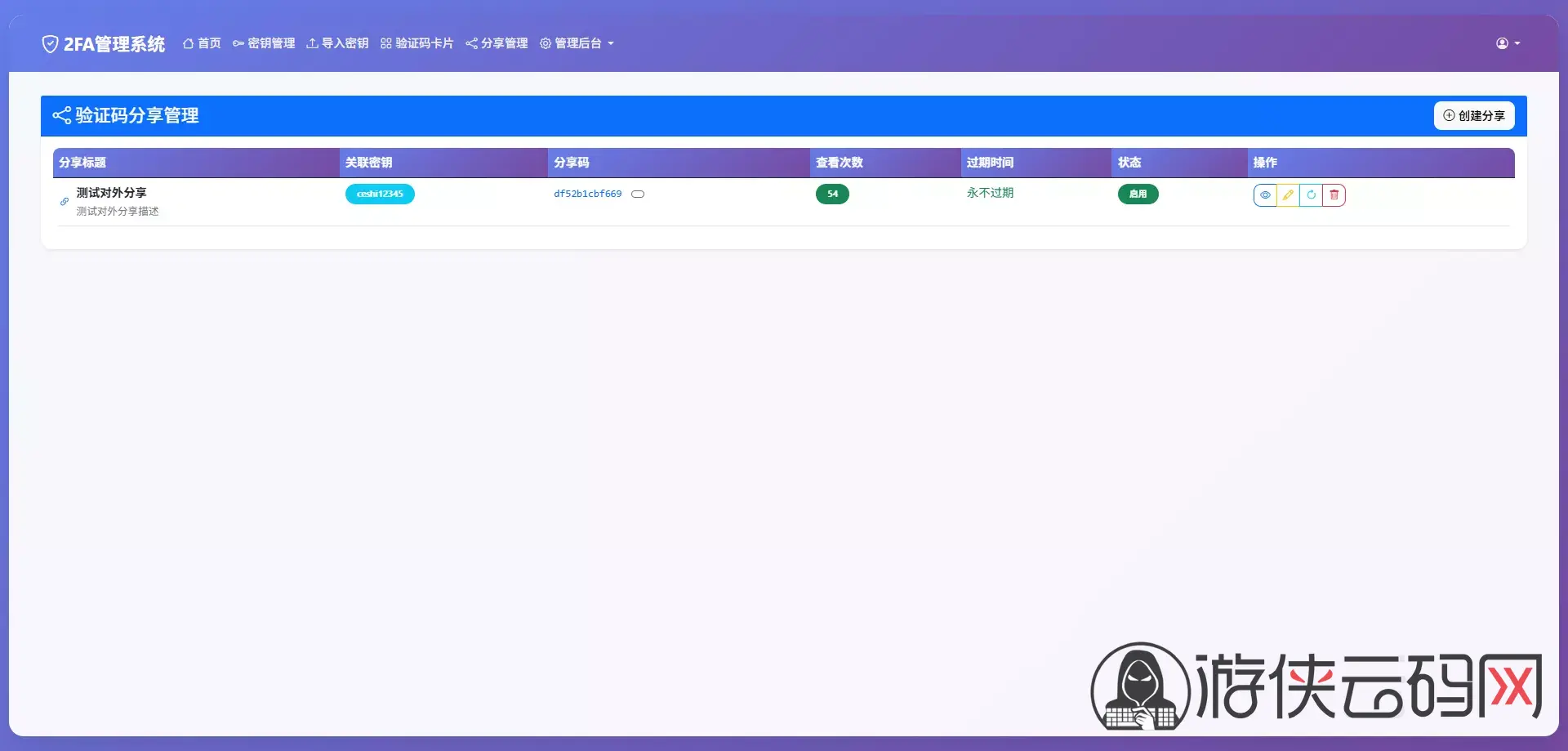1568x751 pixels.
Task: Delete the share with the trash icon
Action: (x=1334, y=195)
